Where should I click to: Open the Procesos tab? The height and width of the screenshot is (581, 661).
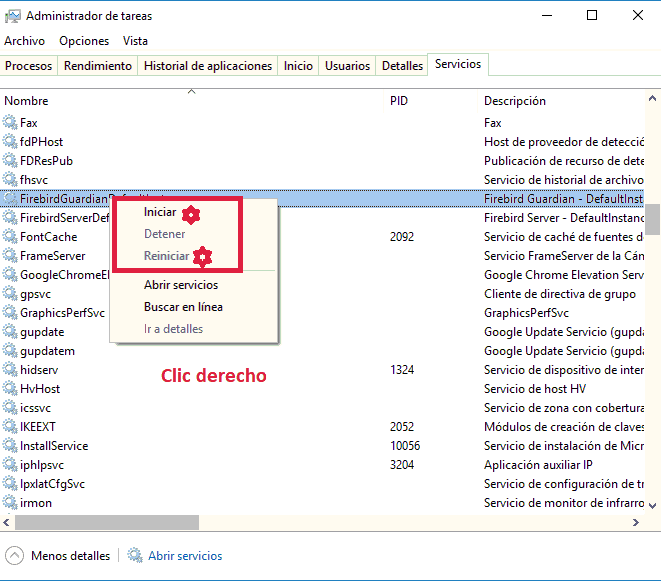coord(28,66)
